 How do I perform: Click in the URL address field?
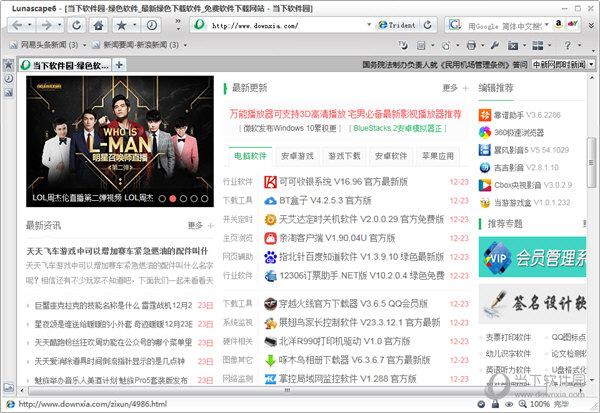click(286, 26)
